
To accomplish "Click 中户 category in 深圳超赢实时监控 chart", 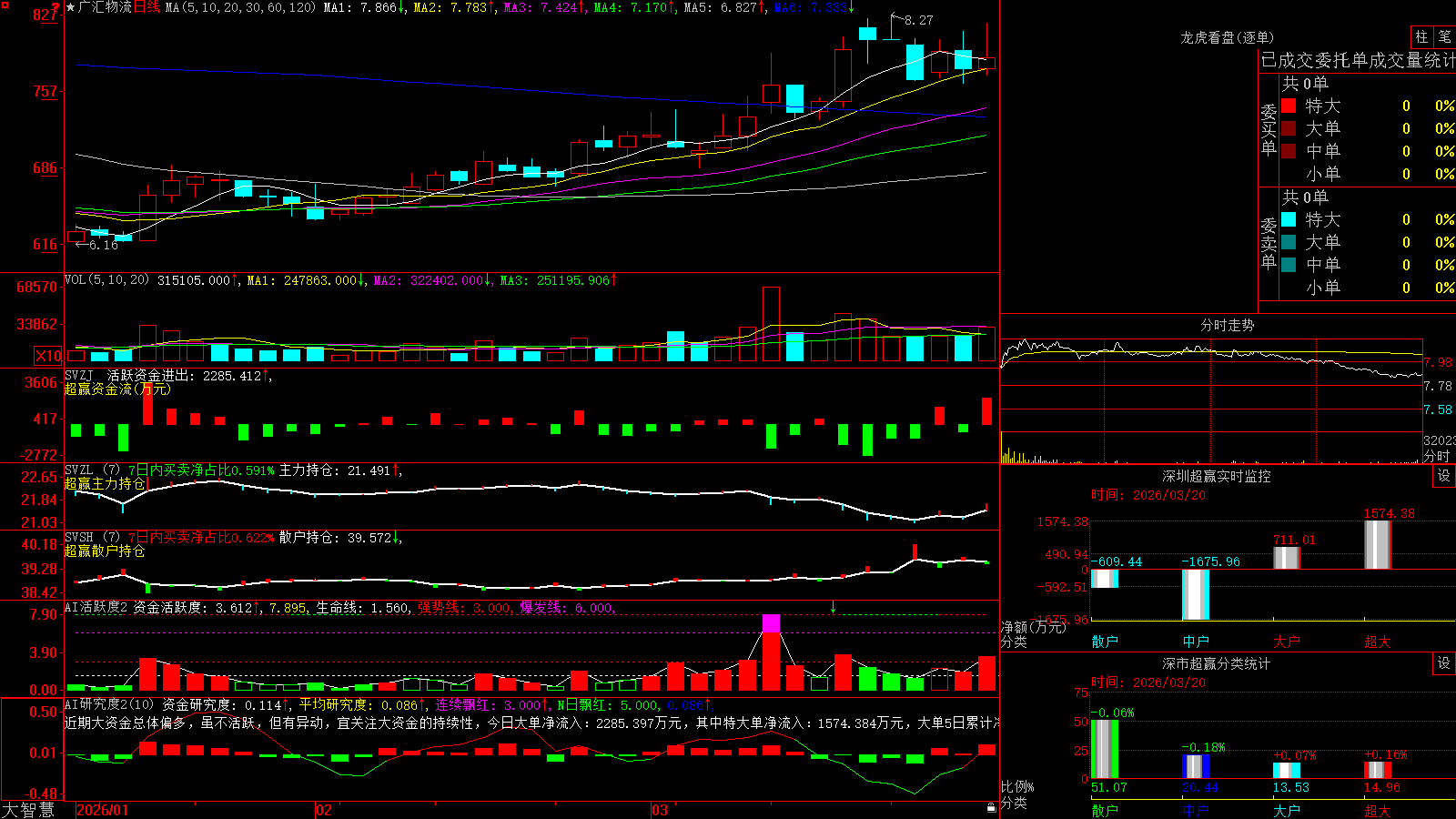I will [1196, 642].
